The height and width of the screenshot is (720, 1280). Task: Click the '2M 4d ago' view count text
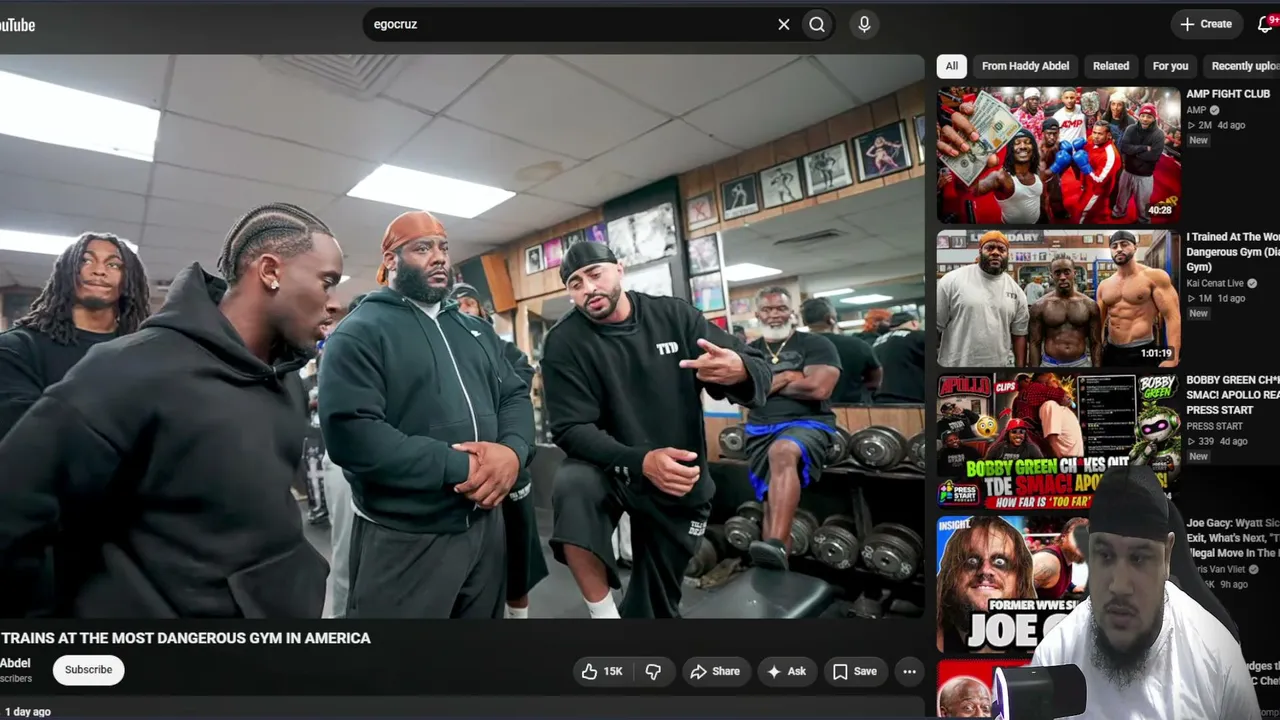(1216, 125)
